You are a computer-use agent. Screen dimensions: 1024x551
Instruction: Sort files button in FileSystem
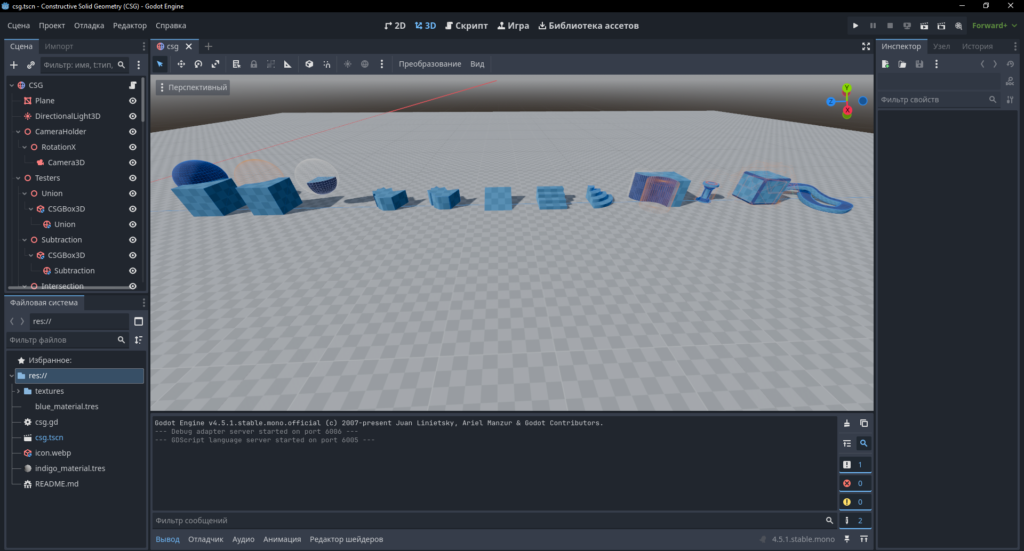pos(138,339)
